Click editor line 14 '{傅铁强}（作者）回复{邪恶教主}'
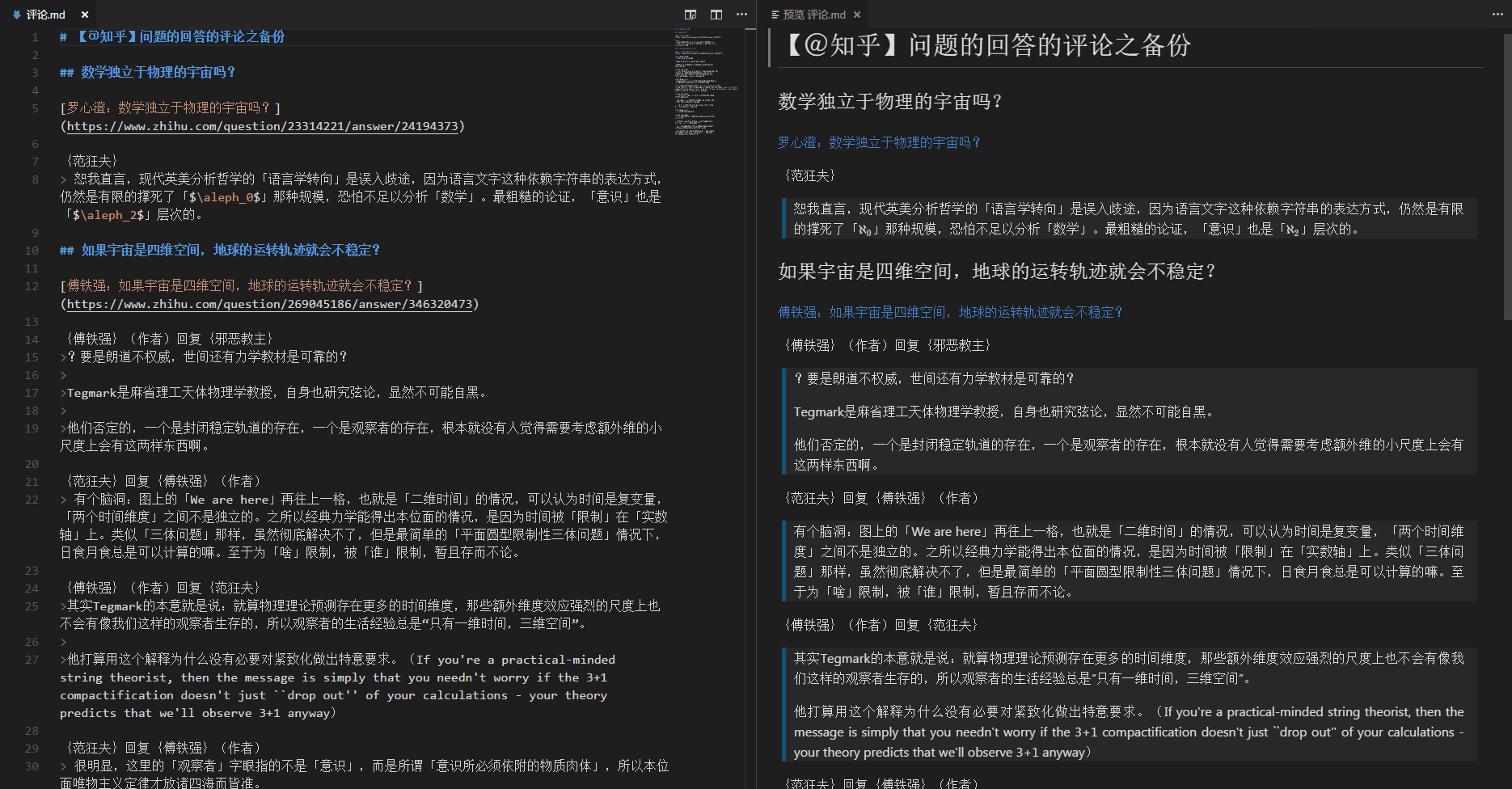1512x789 pixels. tap(170, 340)
